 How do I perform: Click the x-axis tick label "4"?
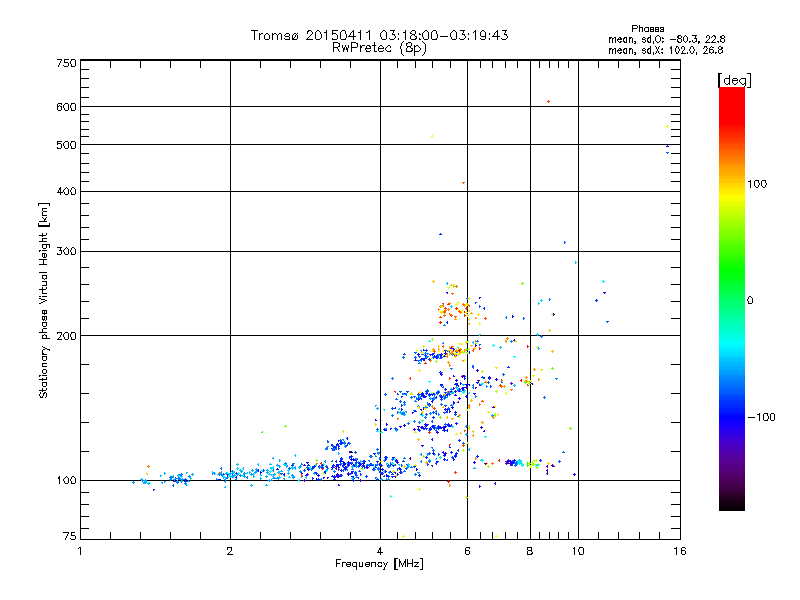(380, 551)
